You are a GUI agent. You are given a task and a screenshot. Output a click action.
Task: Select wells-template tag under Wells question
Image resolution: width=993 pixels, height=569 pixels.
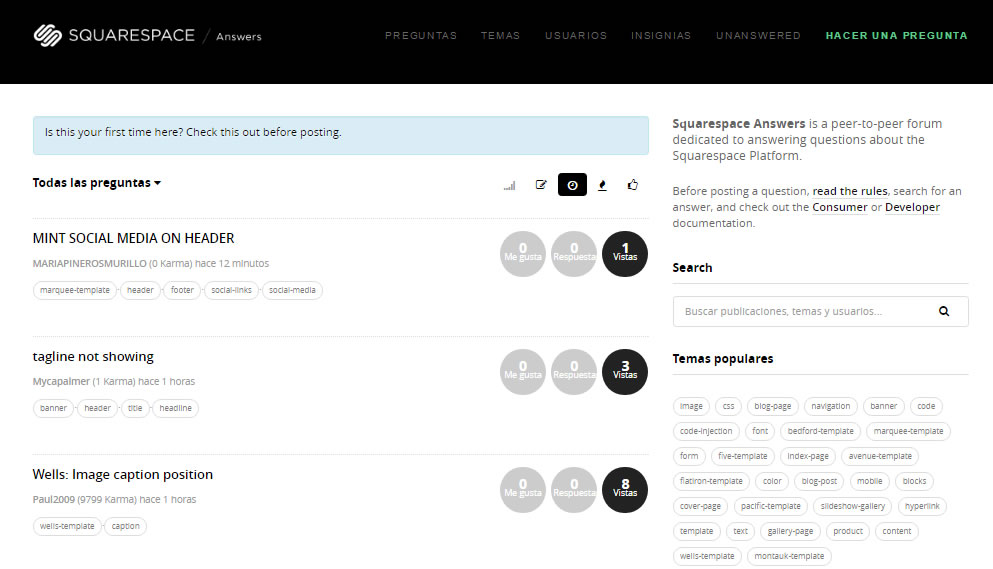coord(67,526)
